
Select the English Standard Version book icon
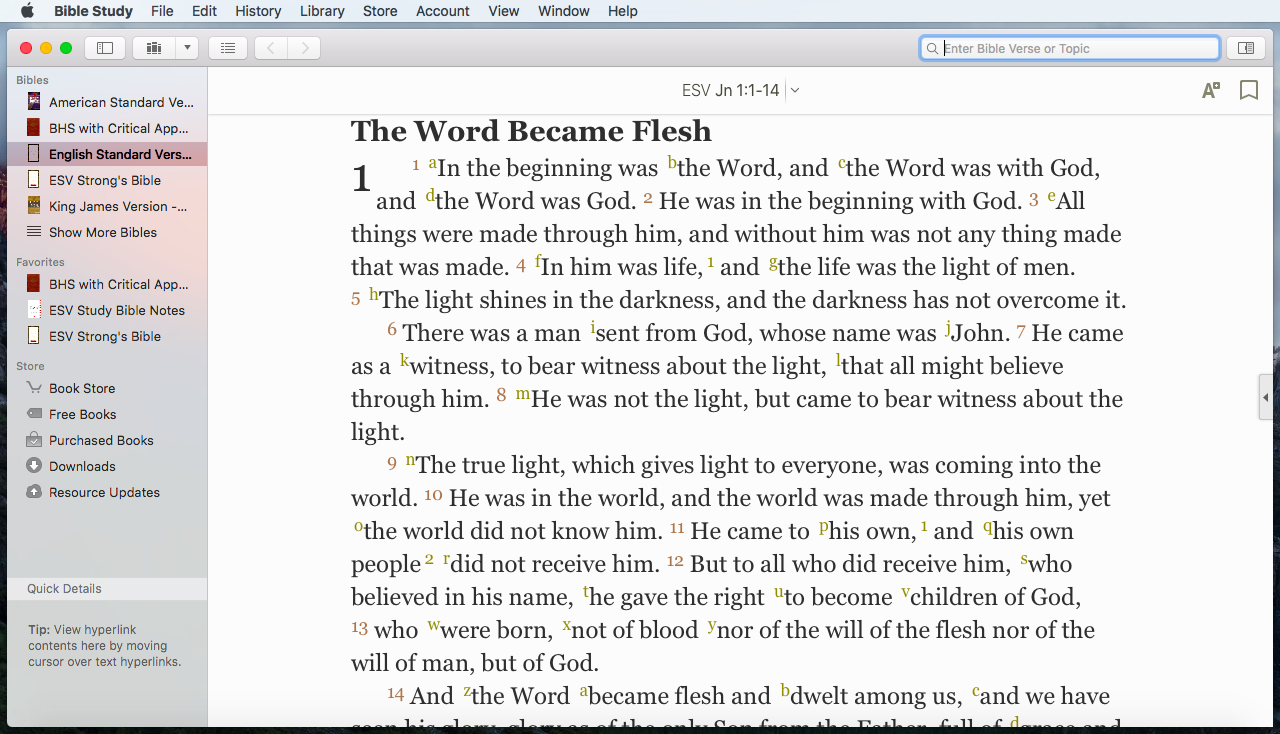pyautogui.click(x=34, y=154)
